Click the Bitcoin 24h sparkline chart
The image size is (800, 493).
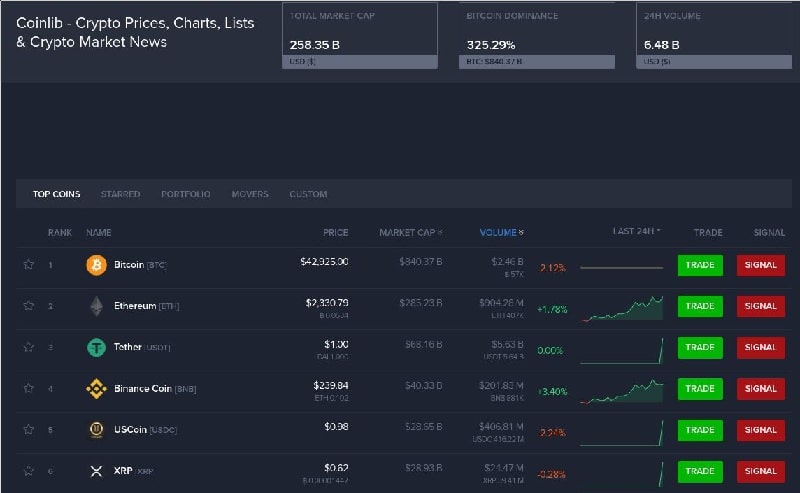click(621, 267)
